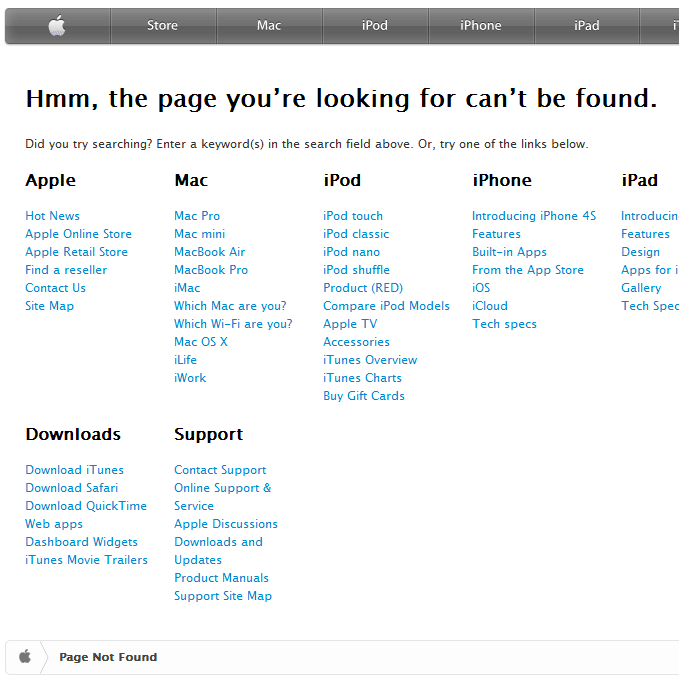Open the Web apps link
The width and height of the screenshot is (679, 679).
pos(54,524)
